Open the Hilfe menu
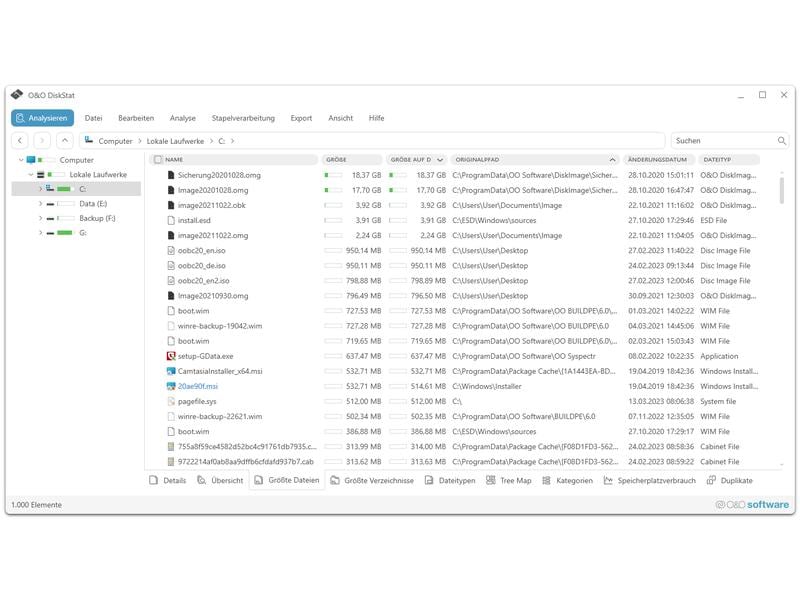 pyautogui.click(x=377, y=118)
